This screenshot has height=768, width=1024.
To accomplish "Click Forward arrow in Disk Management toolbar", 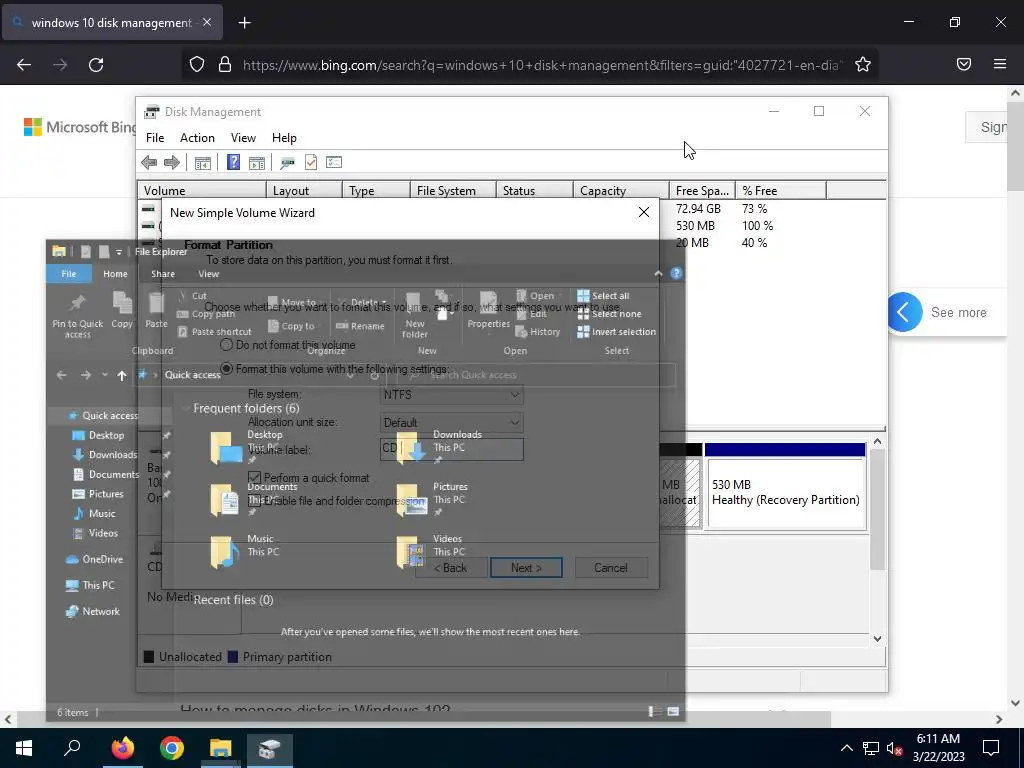I will point(172,163).
